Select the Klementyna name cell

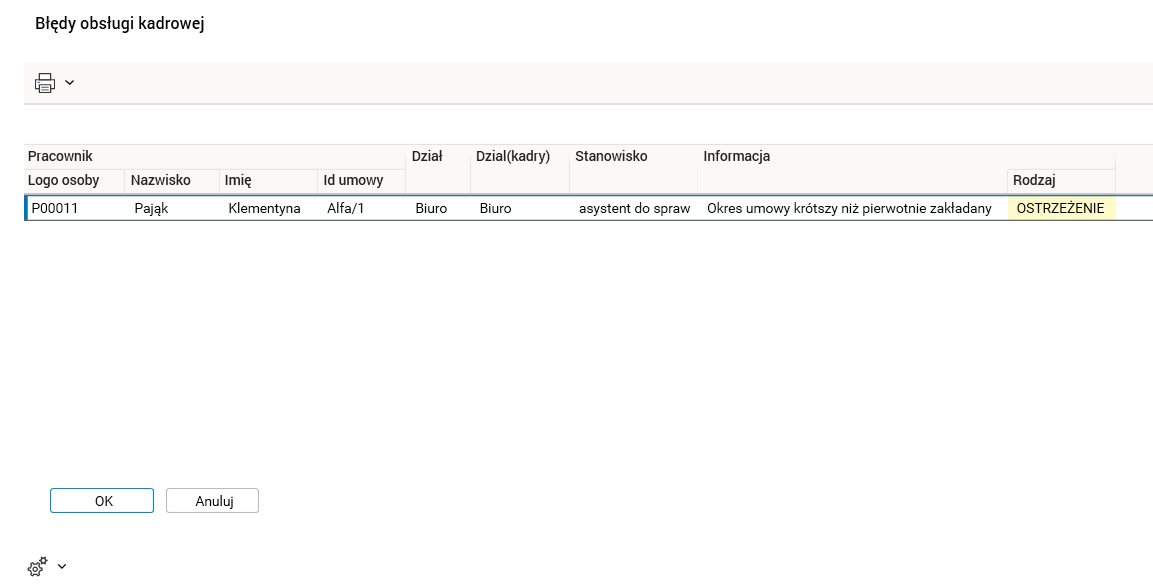click(268, 208)
